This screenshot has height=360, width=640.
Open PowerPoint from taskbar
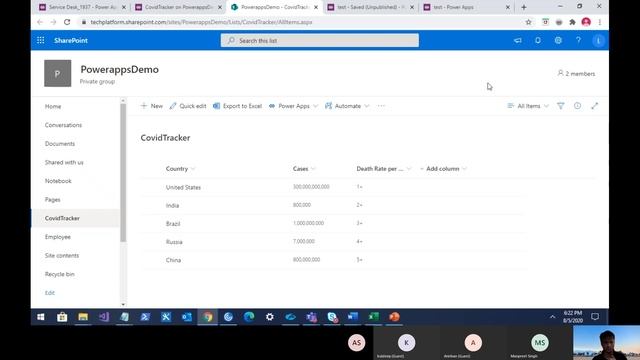tap(394, 317)
